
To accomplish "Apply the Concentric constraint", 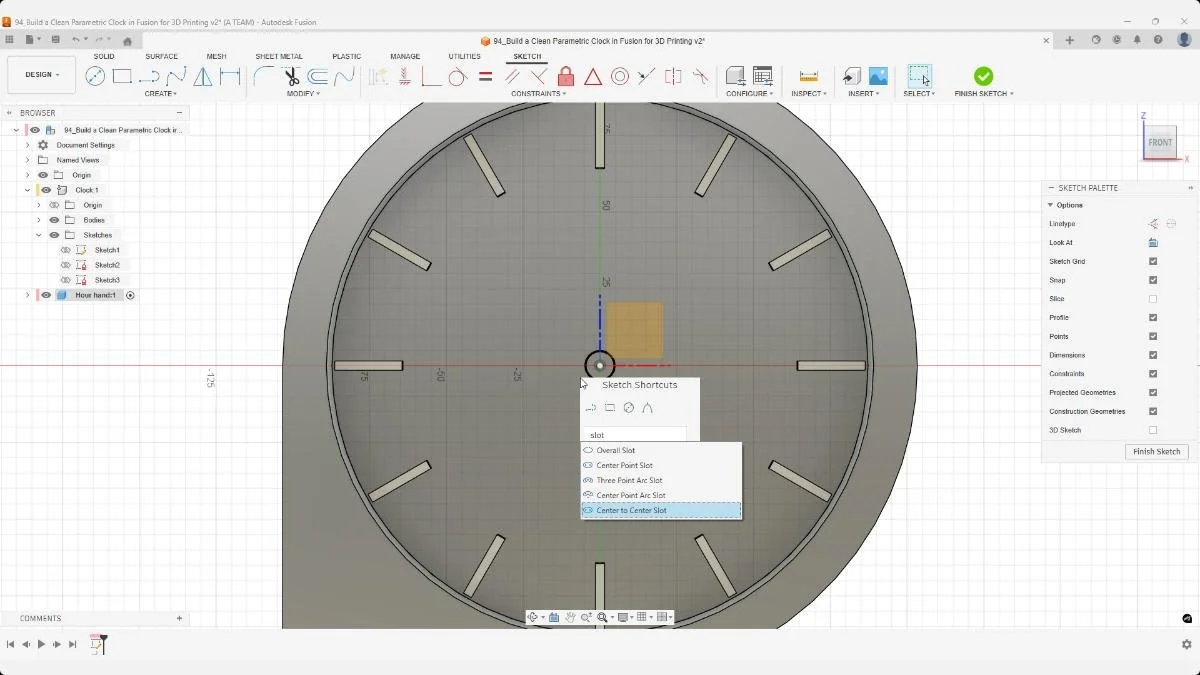I will click(619, 76).
